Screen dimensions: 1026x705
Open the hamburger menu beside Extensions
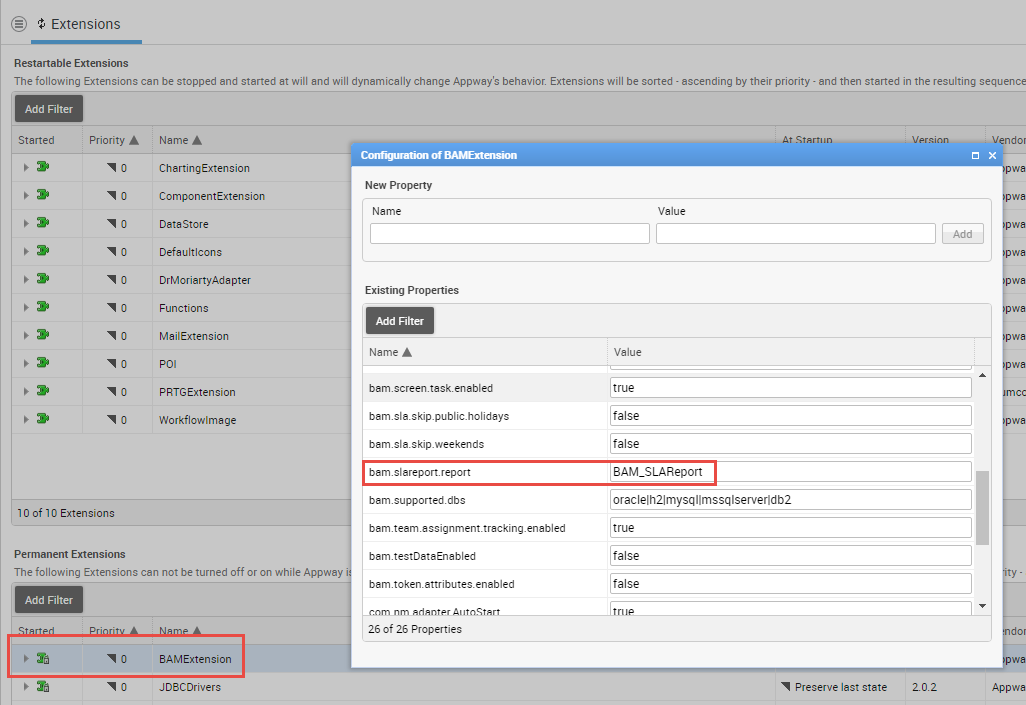18,23
